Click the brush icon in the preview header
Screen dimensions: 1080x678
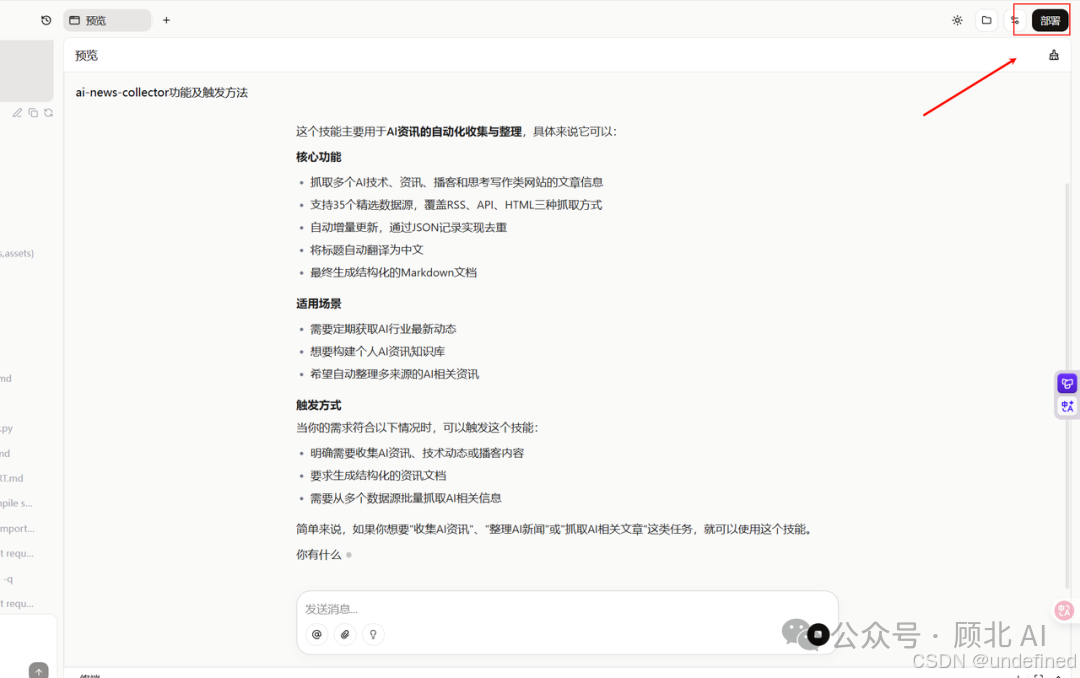[x=1053, y=55]
